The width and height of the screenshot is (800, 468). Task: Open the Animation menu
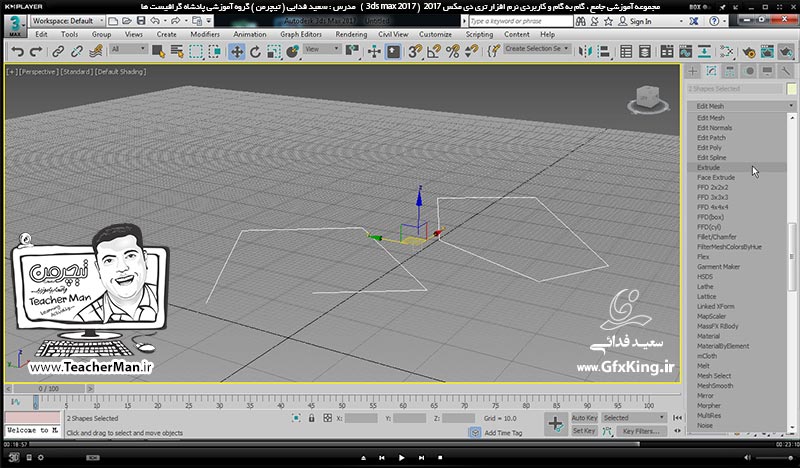coord(249,34)
